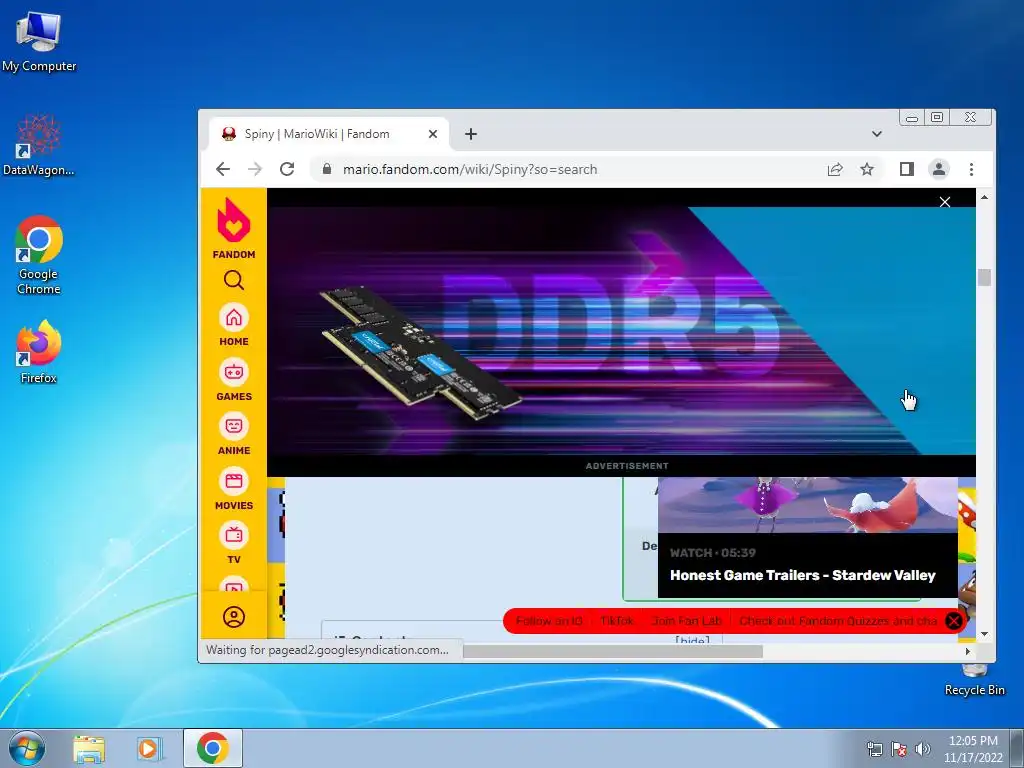Open My Computer desktop icon
The width and height of the screenshot is (1024, 768).
pos(39,40)
